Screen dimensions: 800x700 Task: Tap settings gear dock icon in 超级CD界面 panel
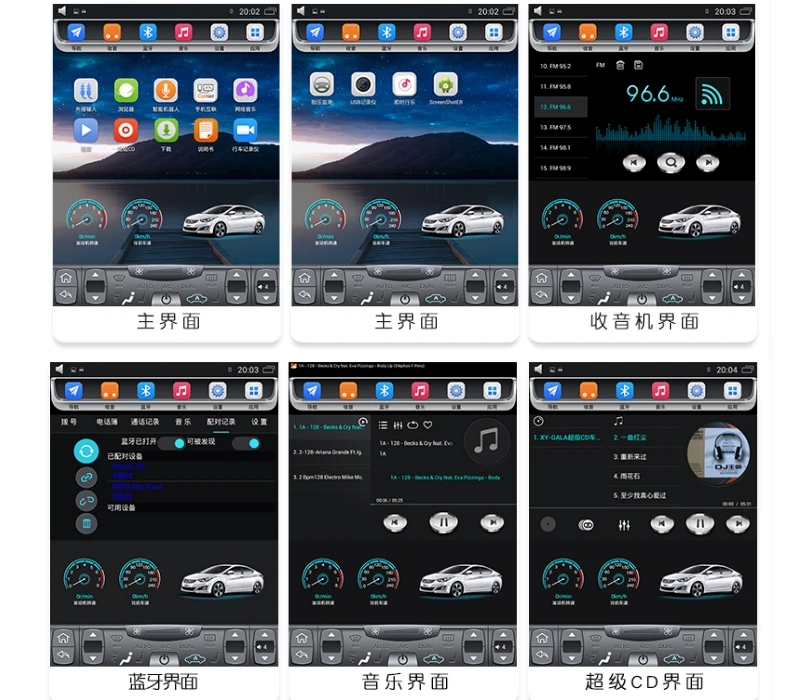(x=696, y=391)
